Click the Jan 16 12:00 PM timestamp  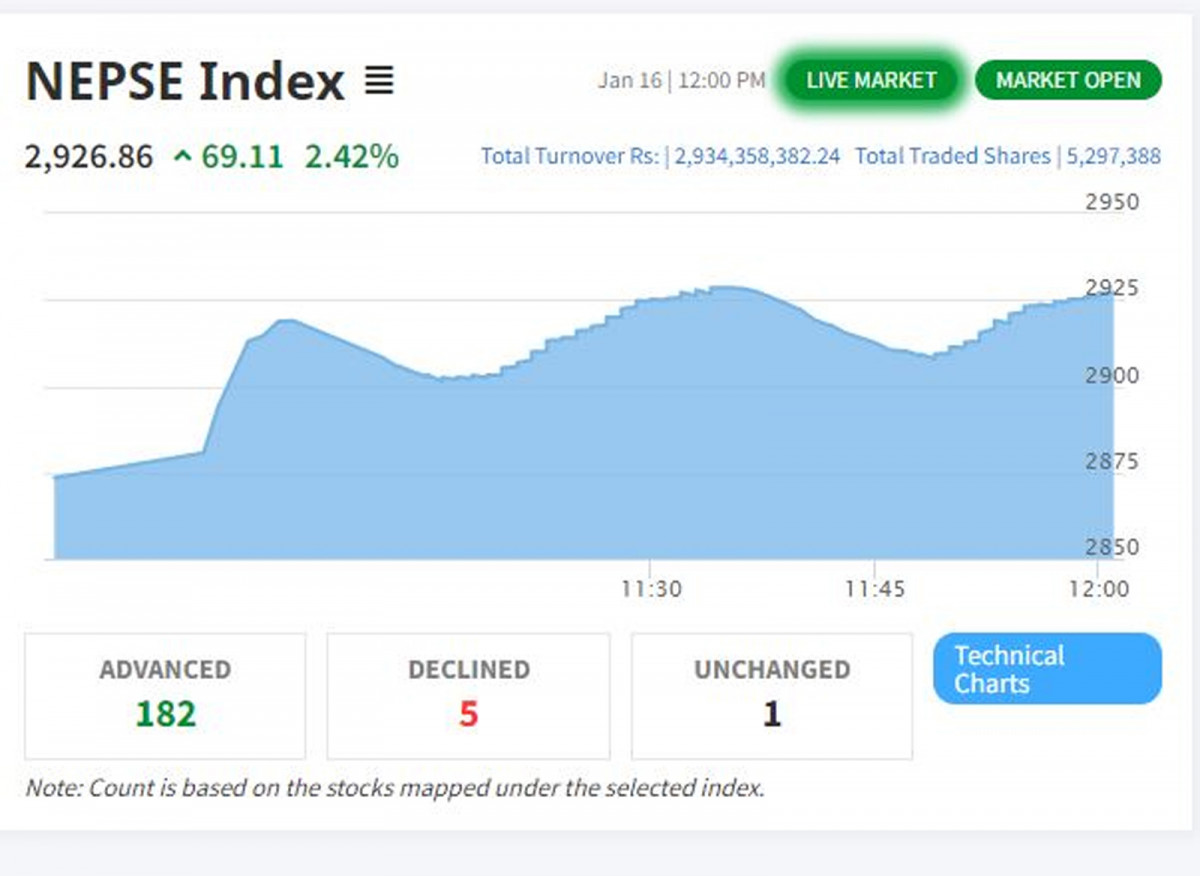[681, 80]
